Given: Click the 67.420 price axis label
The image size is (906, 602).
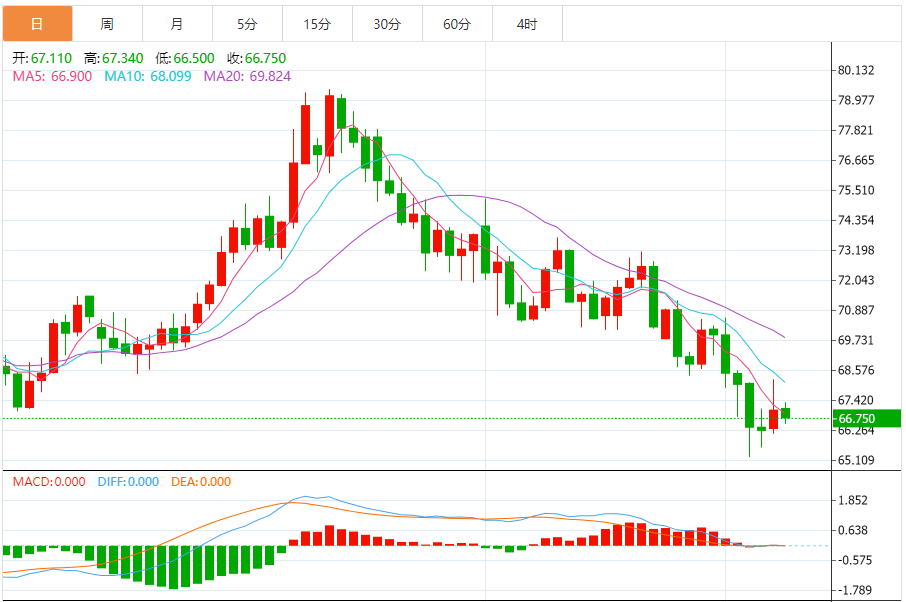Looking at the screenshot, I should pyautogui.click(x=856, y=400).
